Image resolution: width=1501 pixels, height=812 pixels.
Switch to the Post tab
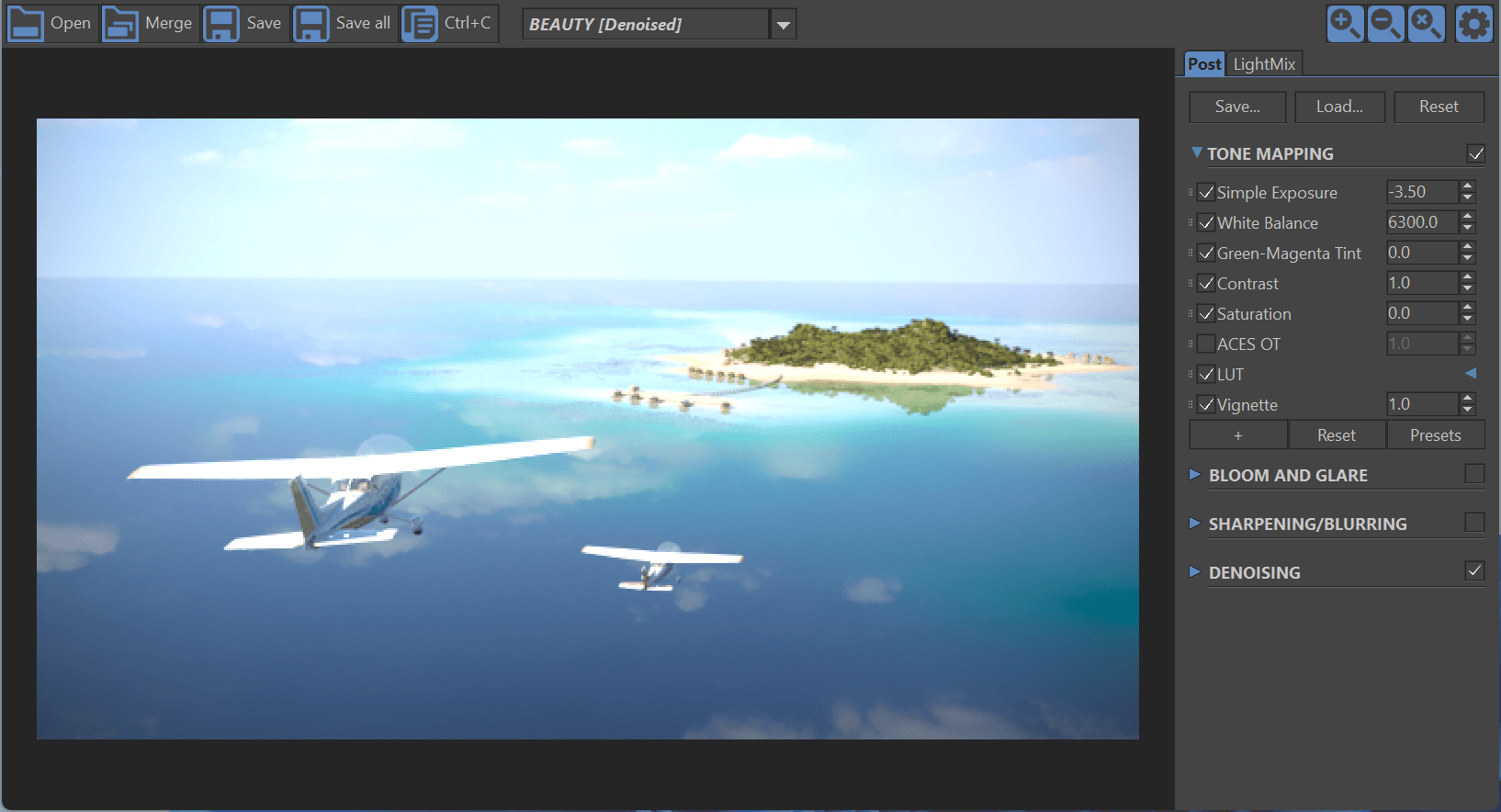(x=1204, y=63)
